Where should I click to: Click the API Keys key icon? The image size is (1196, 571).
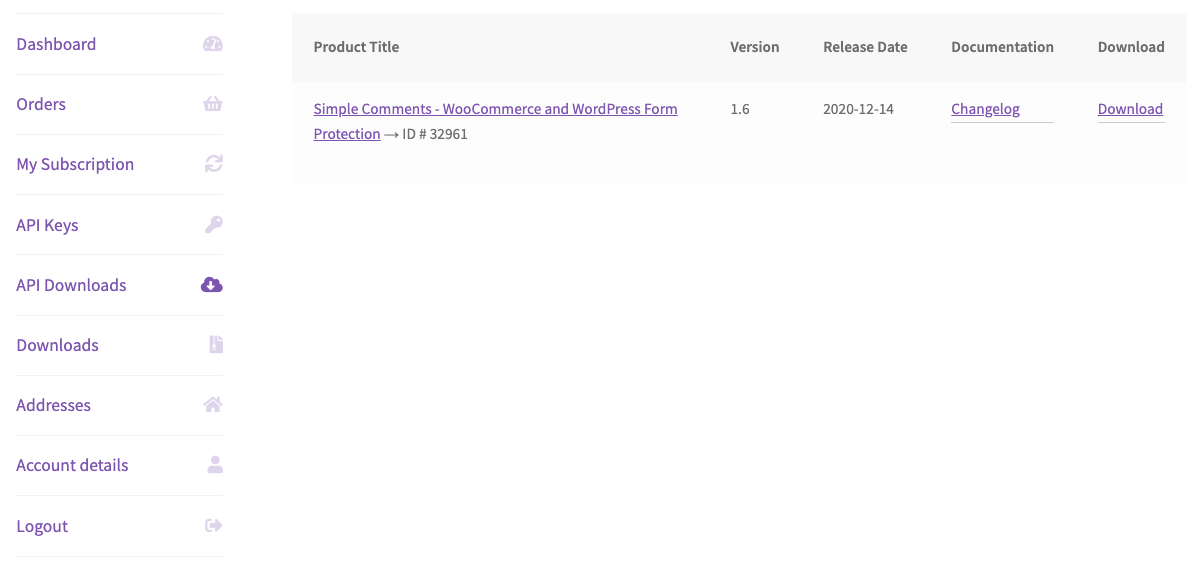(213, 225)
